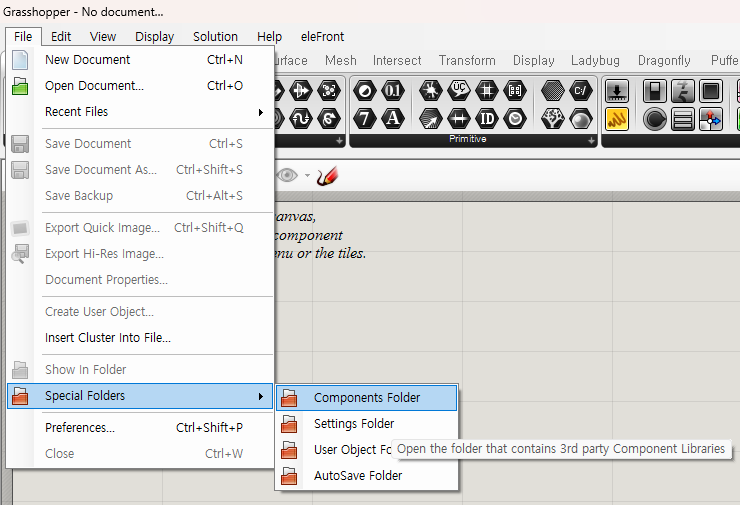This screenshot has height=505, width=740.
Task: Click the Export Hi-Res Image... entry
Action: coord(140,254)
